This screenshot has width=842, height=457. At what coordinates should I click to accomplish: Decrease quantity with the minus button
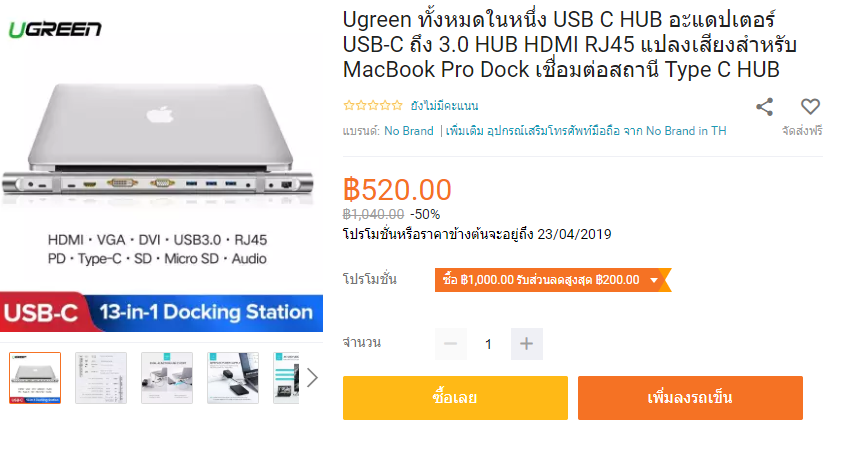point(451,344)
